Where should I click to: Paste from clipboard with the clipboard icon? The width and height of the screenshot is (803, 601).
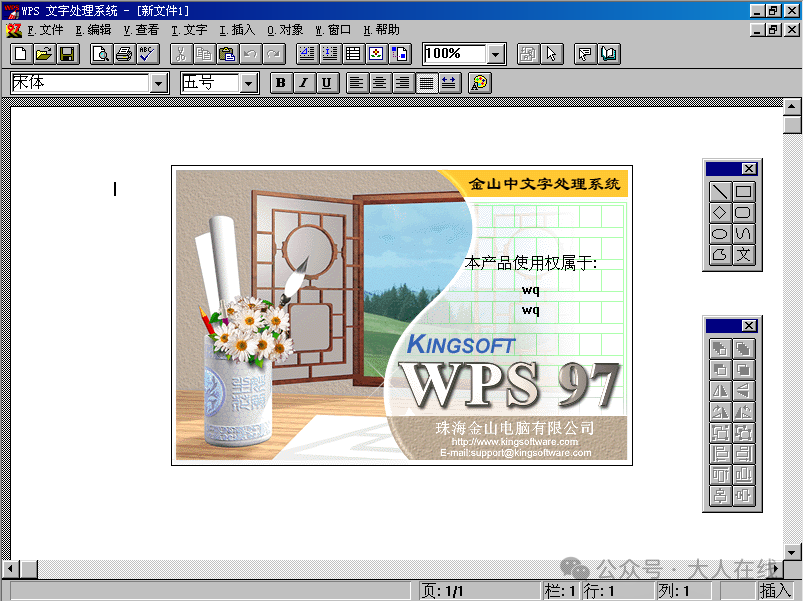[x=227, y=54]
